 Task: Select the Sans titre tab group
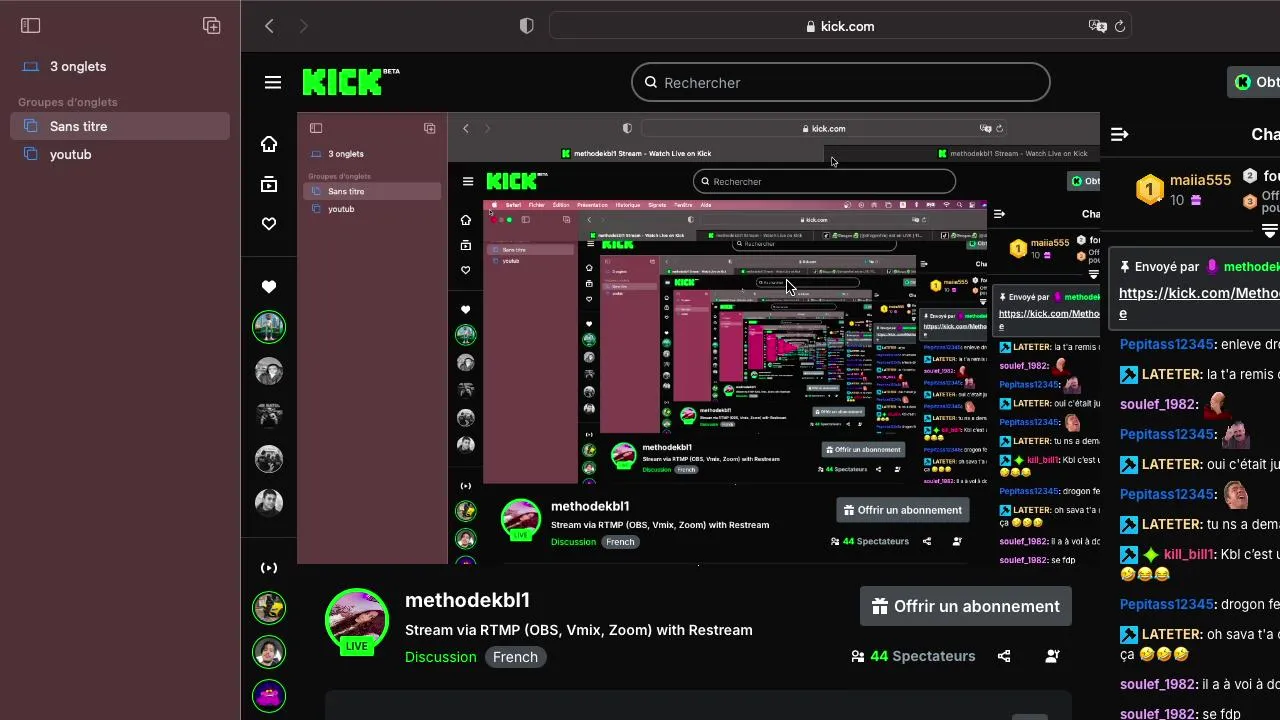tap(120, 126)
